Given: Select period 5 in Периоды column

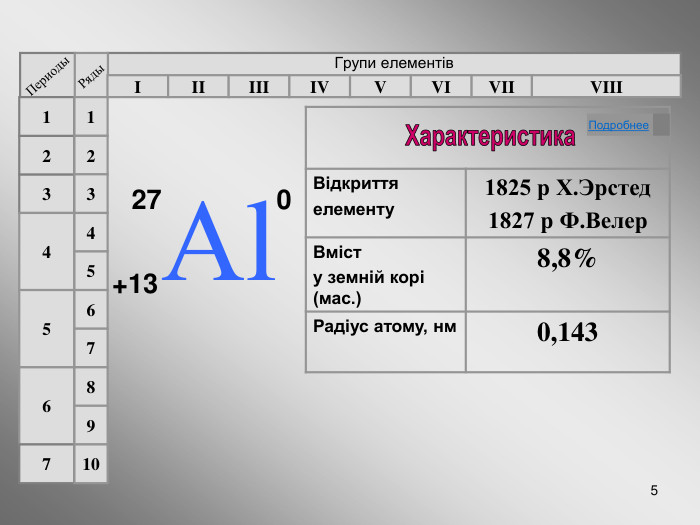Looking at the screenshot, I should click(x=46, y=329).
